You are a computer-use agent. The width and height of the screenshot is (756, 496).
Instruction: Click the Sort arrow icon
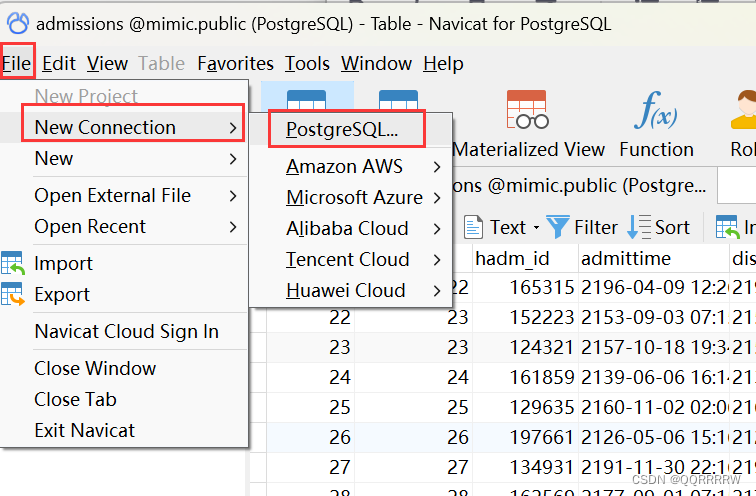click(639, 227)
